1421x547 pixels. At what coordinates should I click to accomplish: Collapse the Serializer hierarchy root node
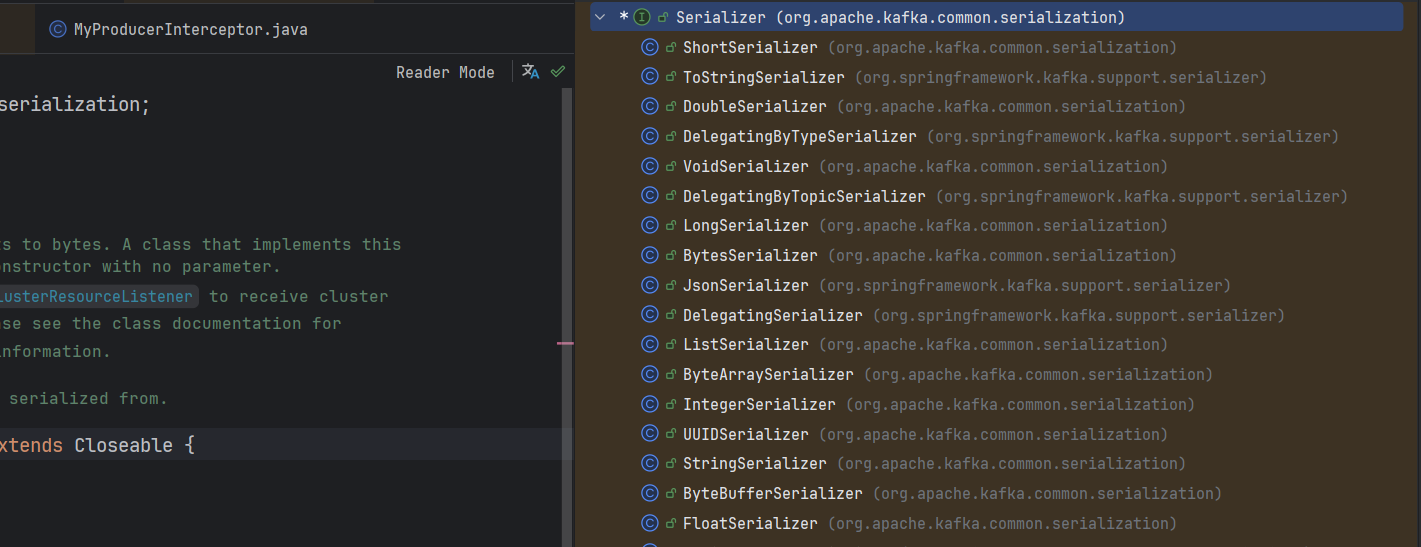point(600,17)
